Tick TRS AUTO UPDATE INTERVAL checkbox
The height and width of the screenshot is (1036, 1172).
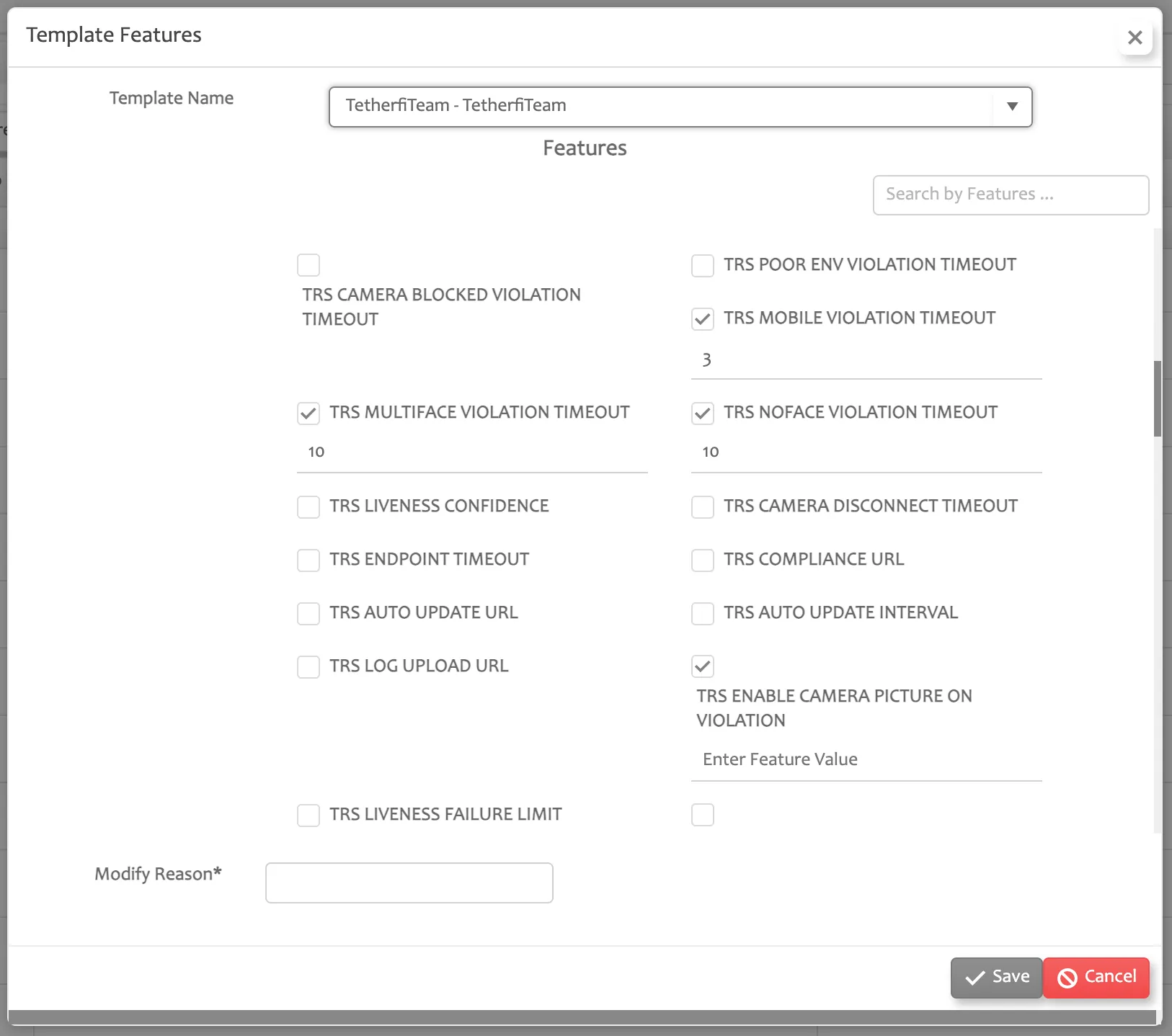(703, 613)
